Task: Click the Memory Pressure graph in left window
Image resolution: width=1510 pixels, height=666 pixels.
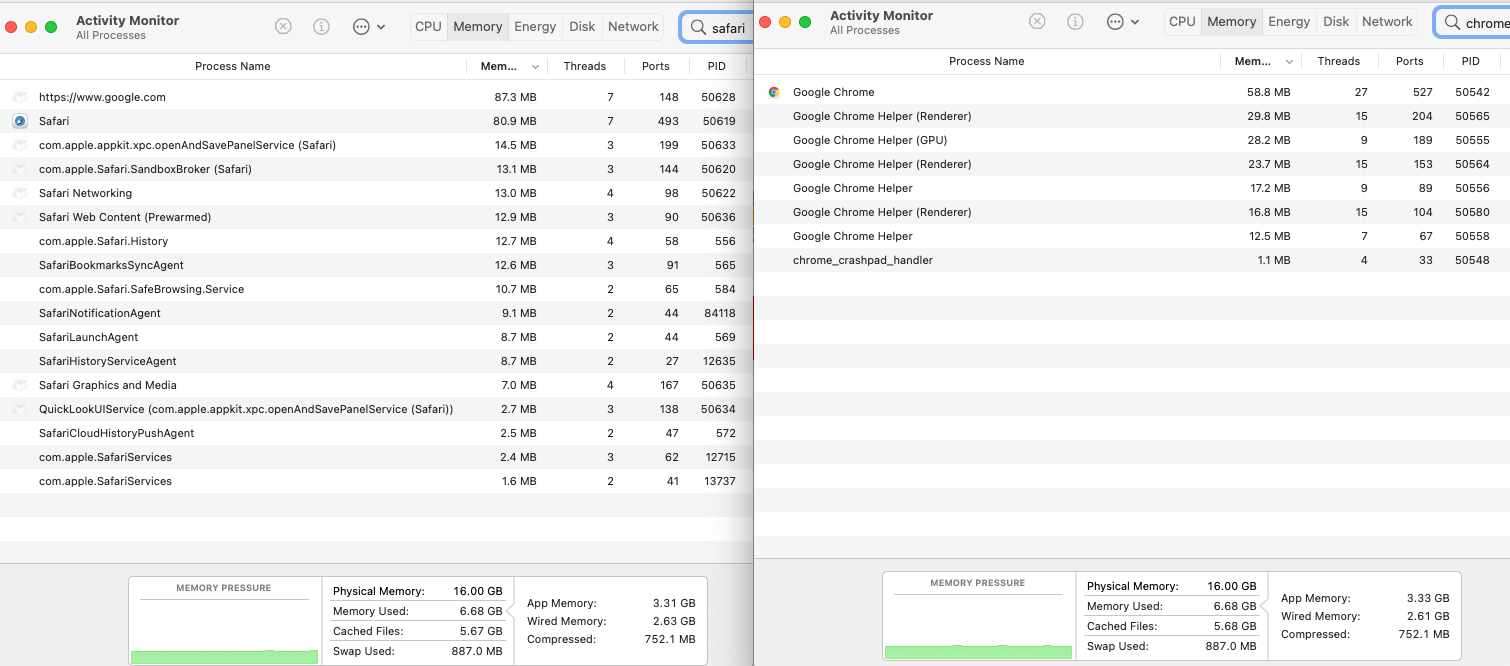Action: pos(225,620)
